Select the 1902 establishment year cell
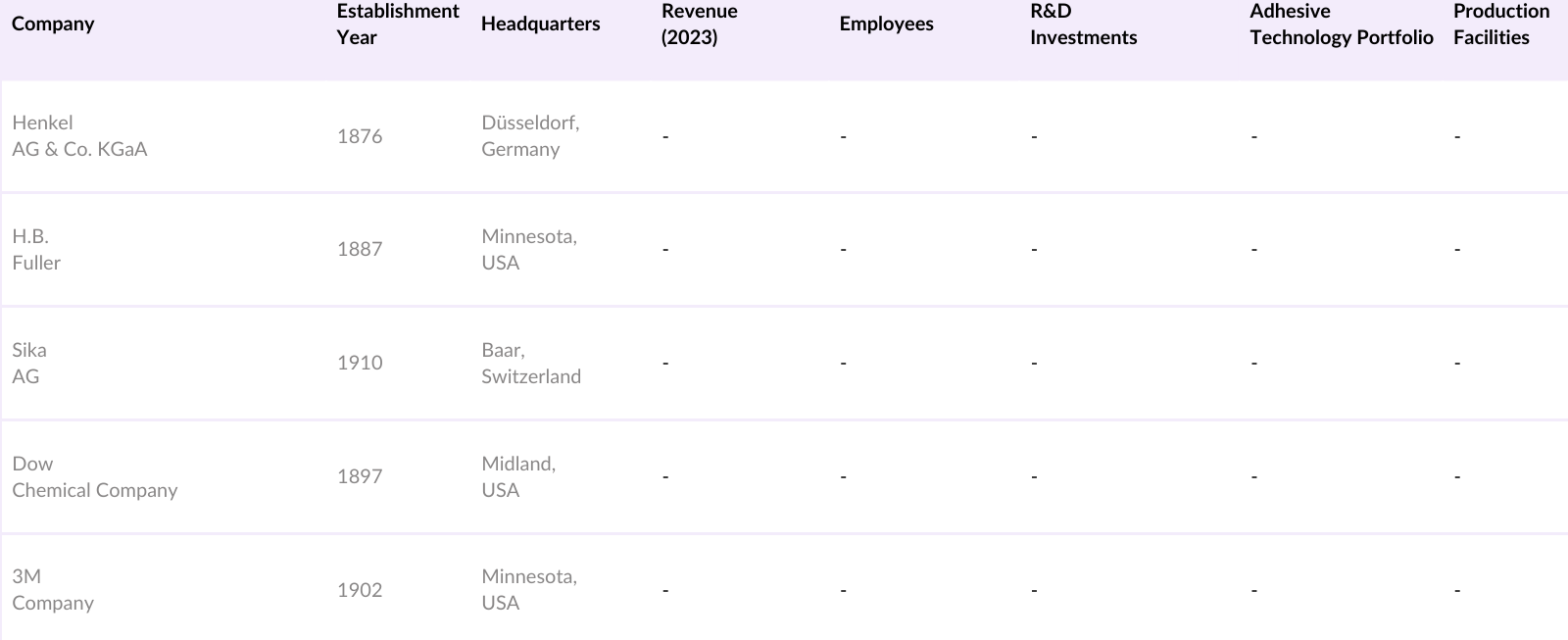 [x=360, y=590]
